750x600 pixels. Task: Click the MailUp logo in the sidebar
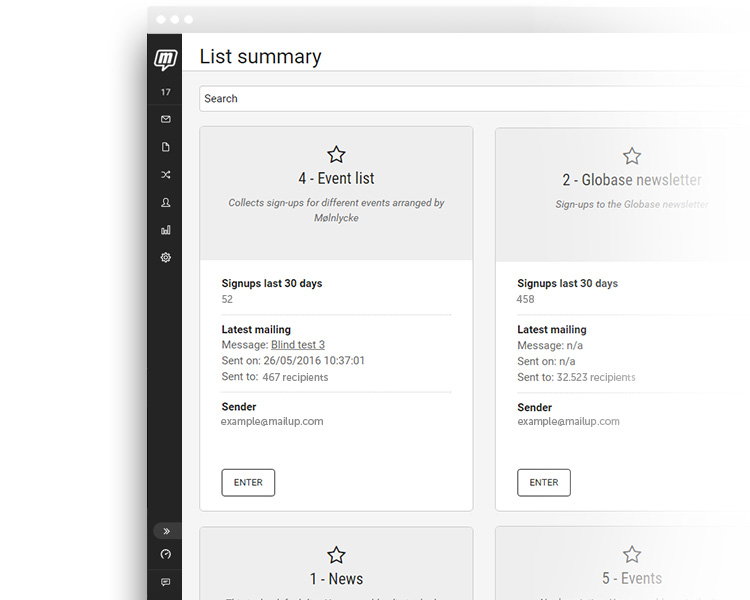(x=165, y=60)
